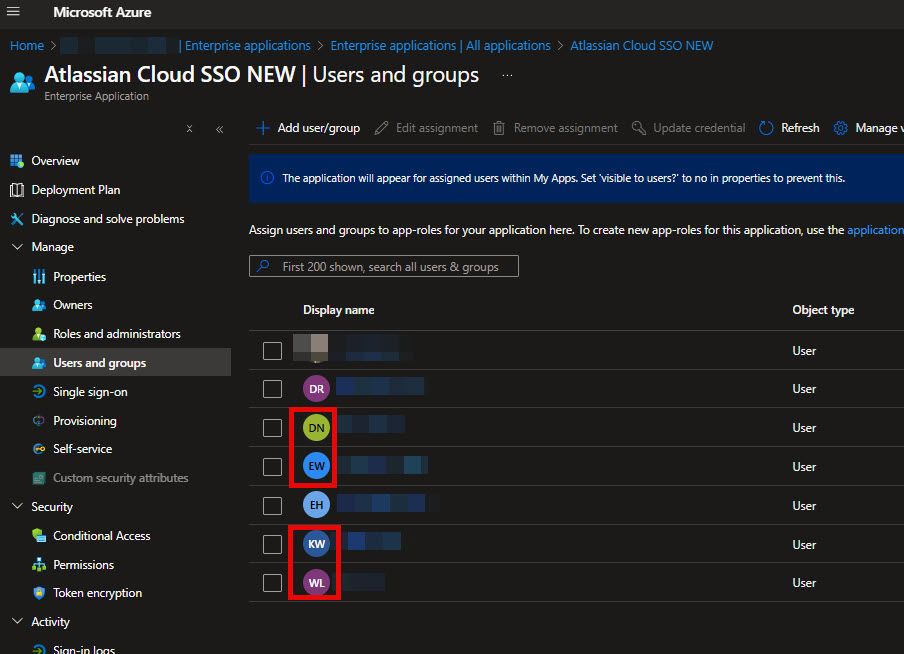
Task: Open more options ellipsis beside page title
Action: [x=507, y=76]
